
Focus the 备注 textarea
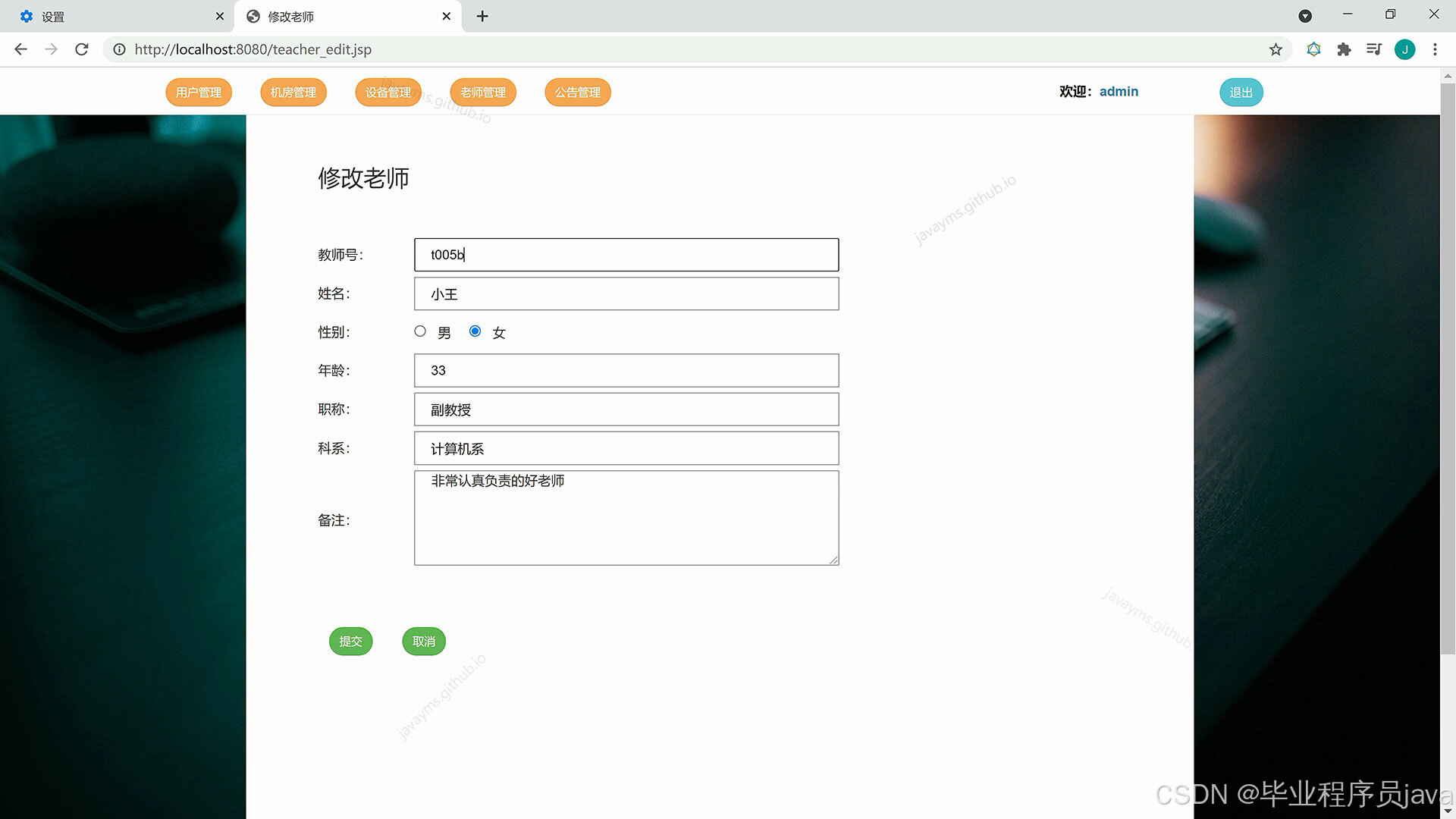626,518
